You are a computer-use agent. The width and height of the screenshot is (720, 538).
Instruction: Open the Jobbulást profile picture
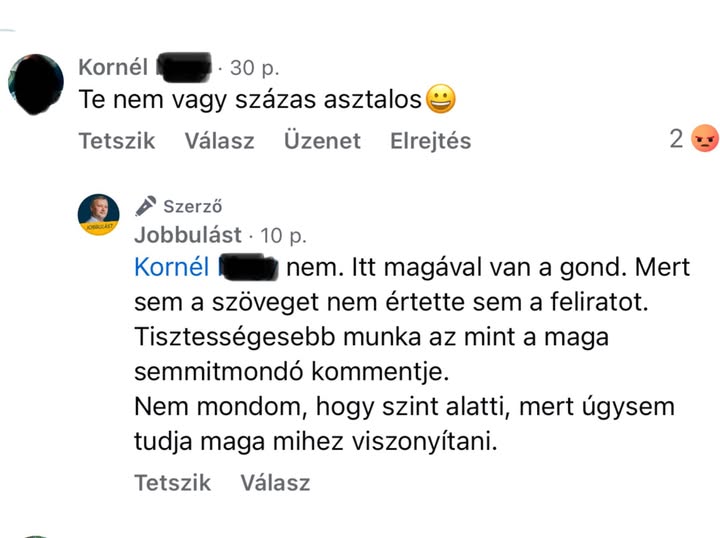[x=98, y=214]
